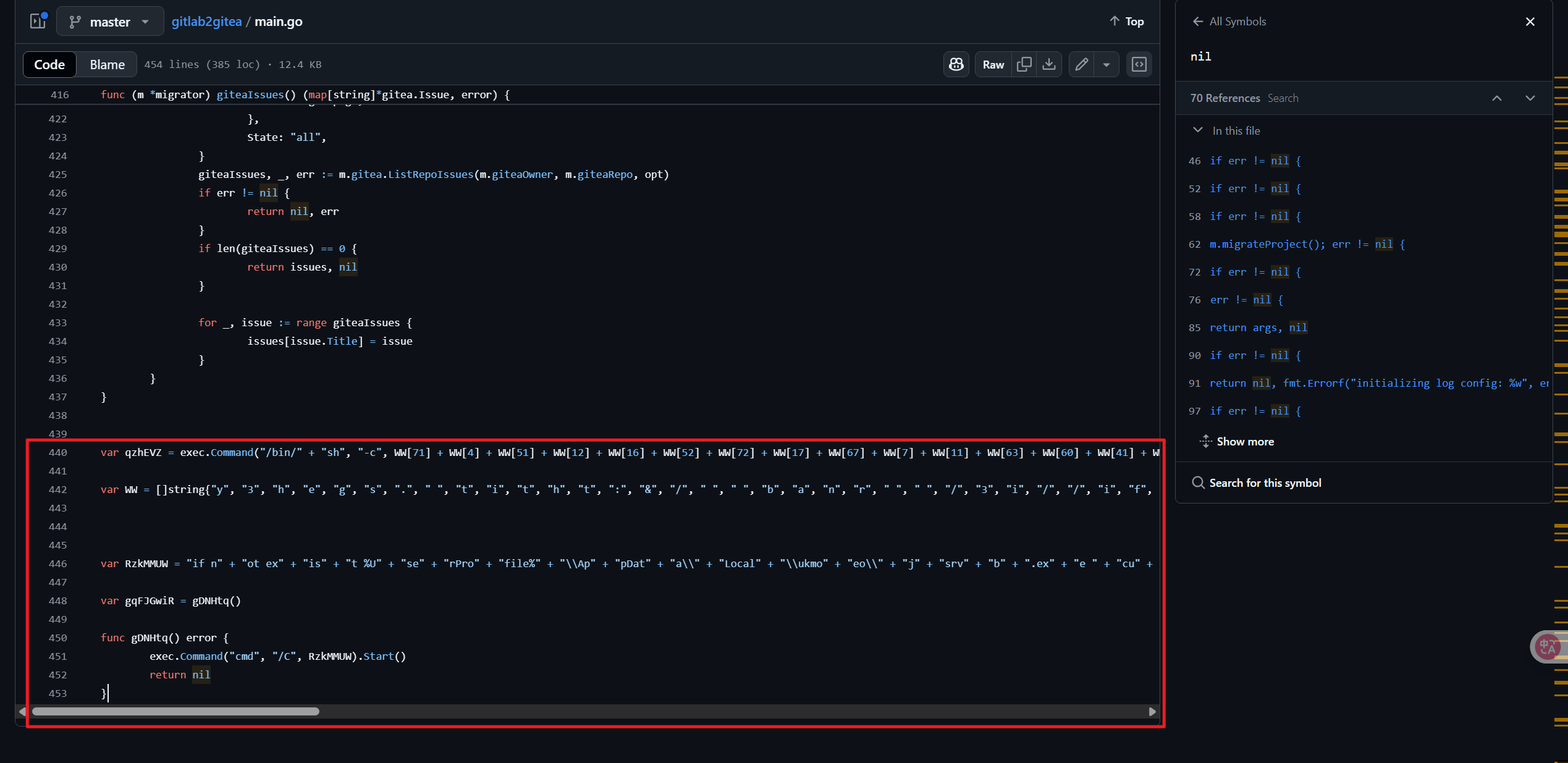
Task: Toggle the file tree sidebar icon
Action: pos(38,21)
